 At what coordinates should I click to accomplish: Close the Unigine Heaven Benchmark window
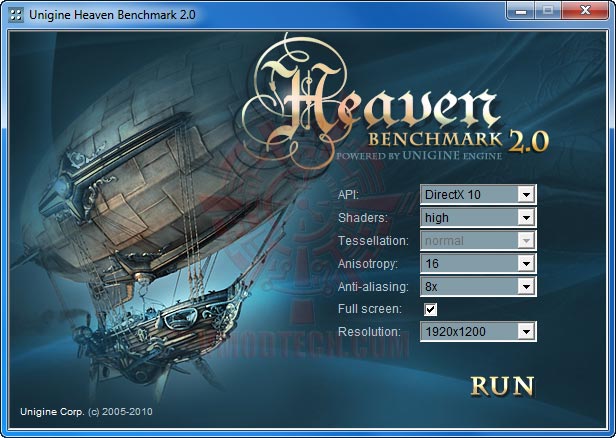click(585, 11)
